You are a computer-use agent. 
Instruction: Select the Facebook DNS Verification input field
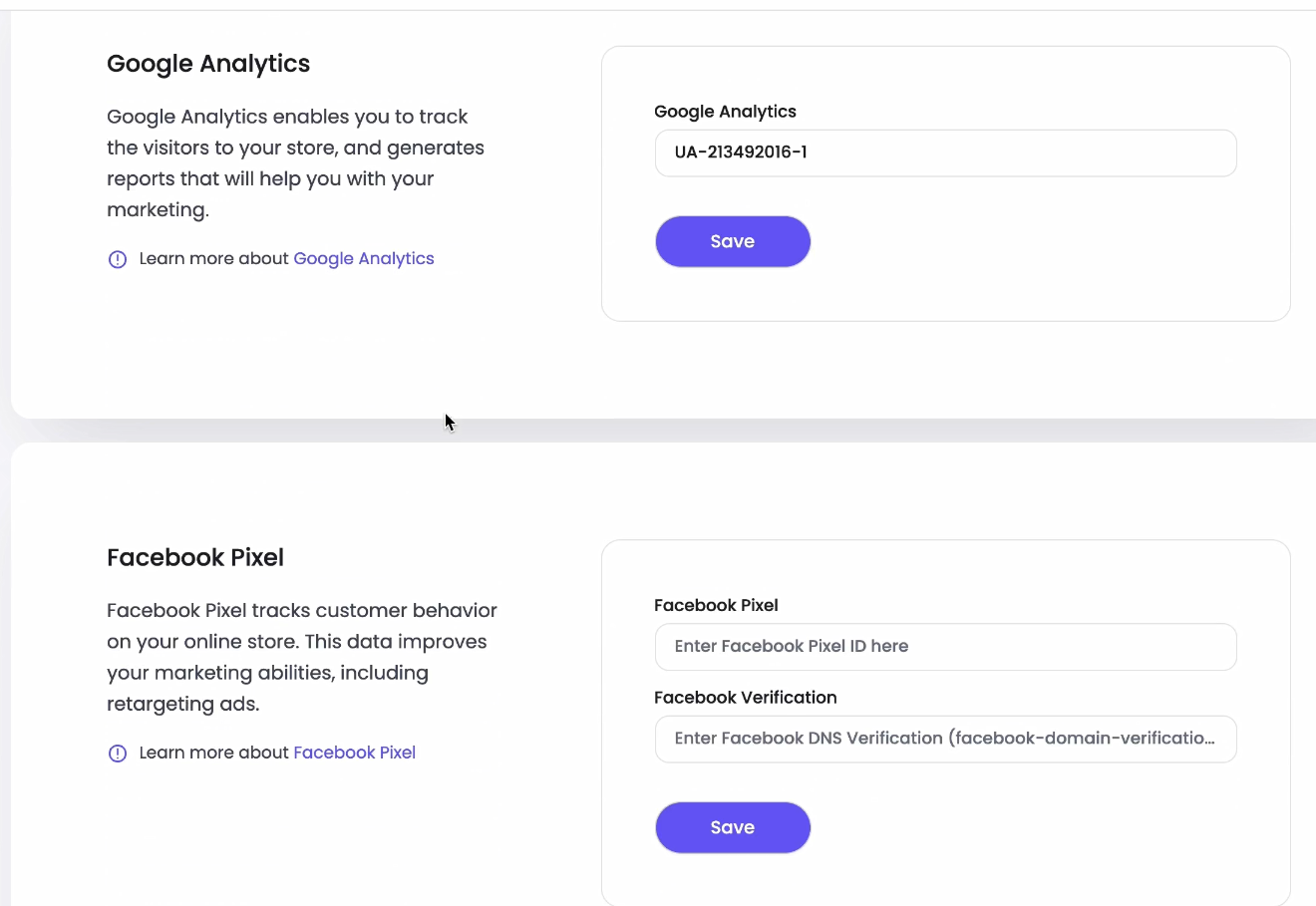(x=944, y=739)
